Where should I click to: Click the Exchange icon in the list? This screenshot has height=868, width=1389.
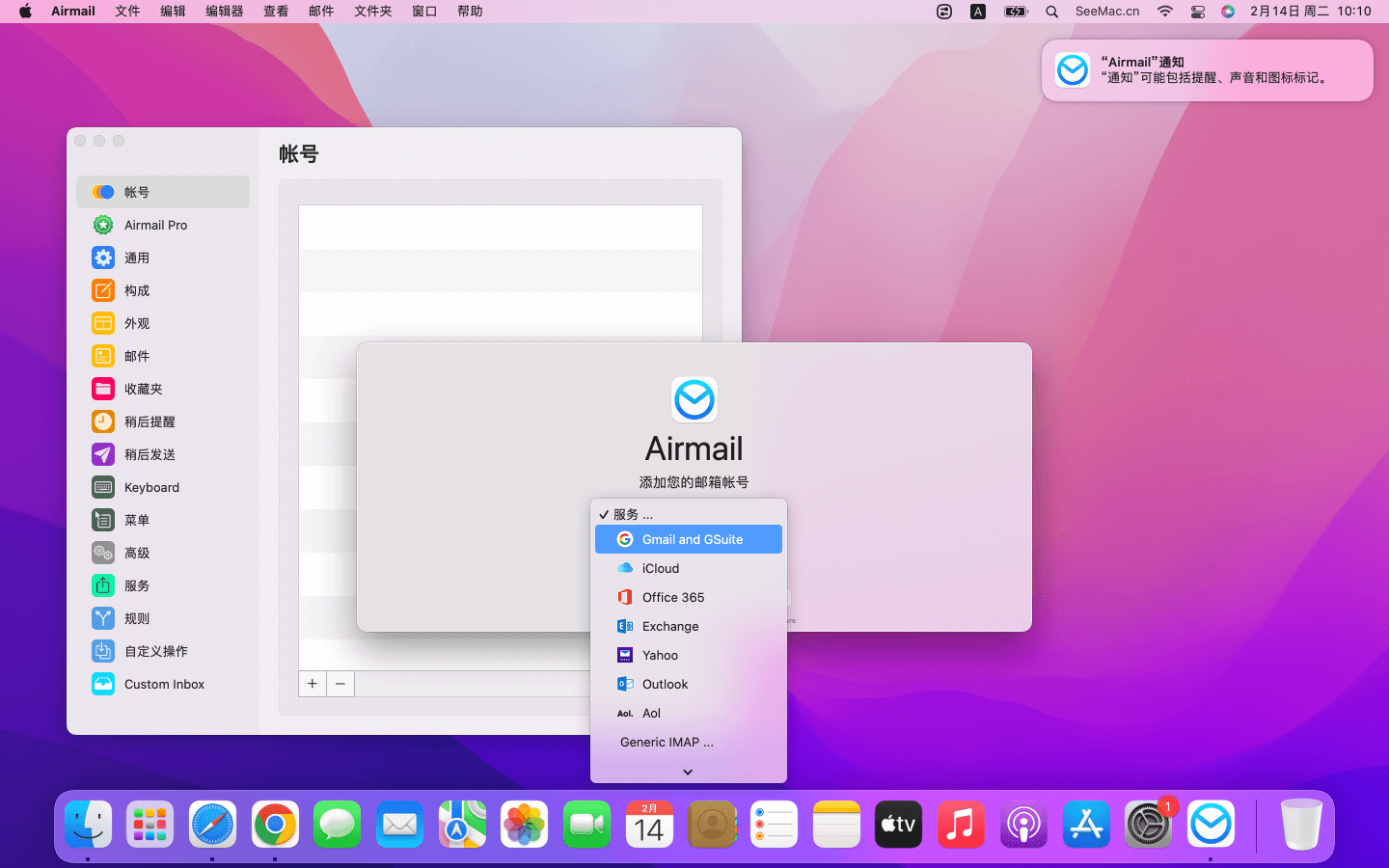tap(625, 626)
